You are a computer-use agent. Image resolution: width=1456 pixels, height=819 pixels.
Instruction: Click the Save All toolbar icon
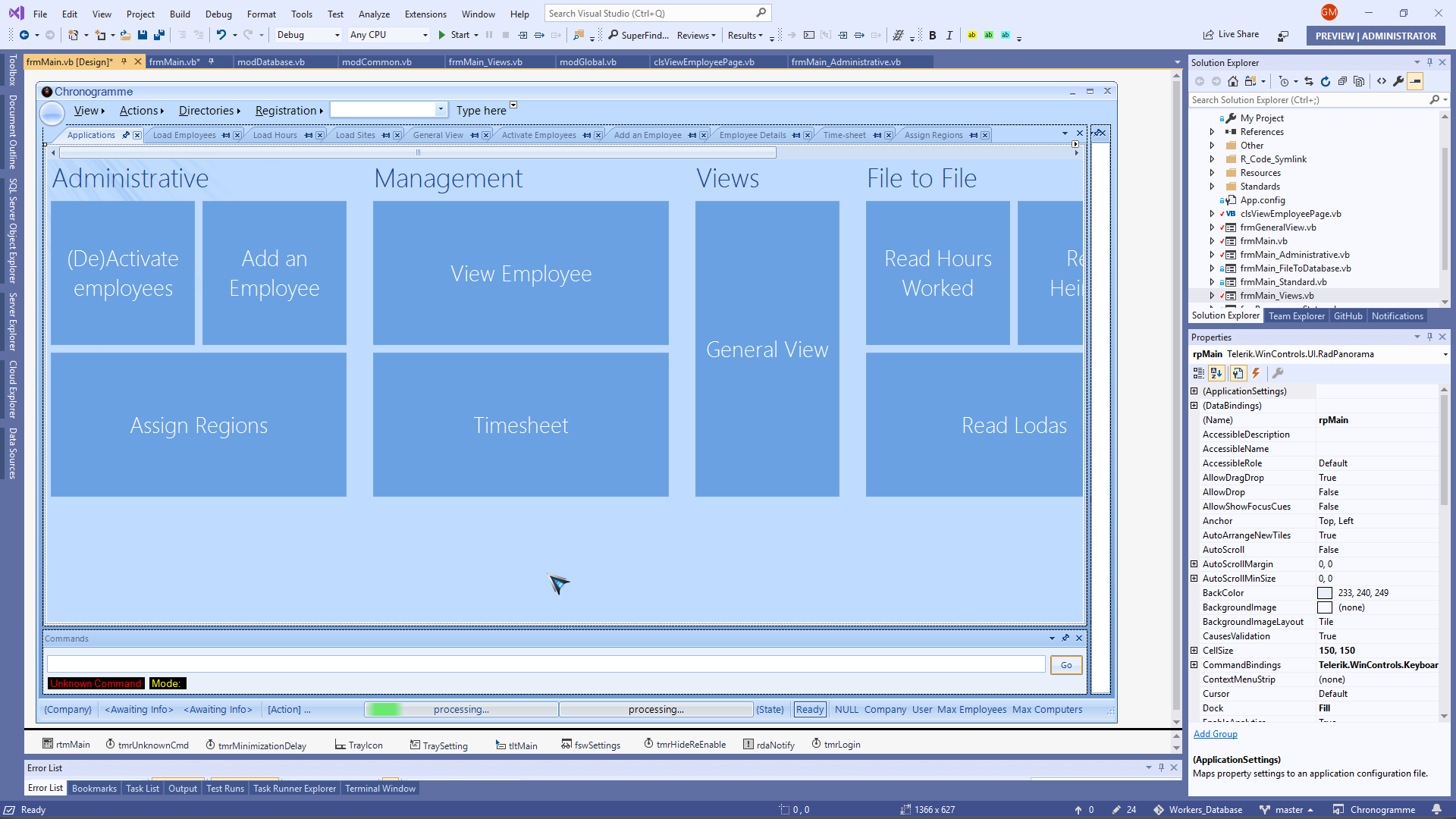click(159, 35)
